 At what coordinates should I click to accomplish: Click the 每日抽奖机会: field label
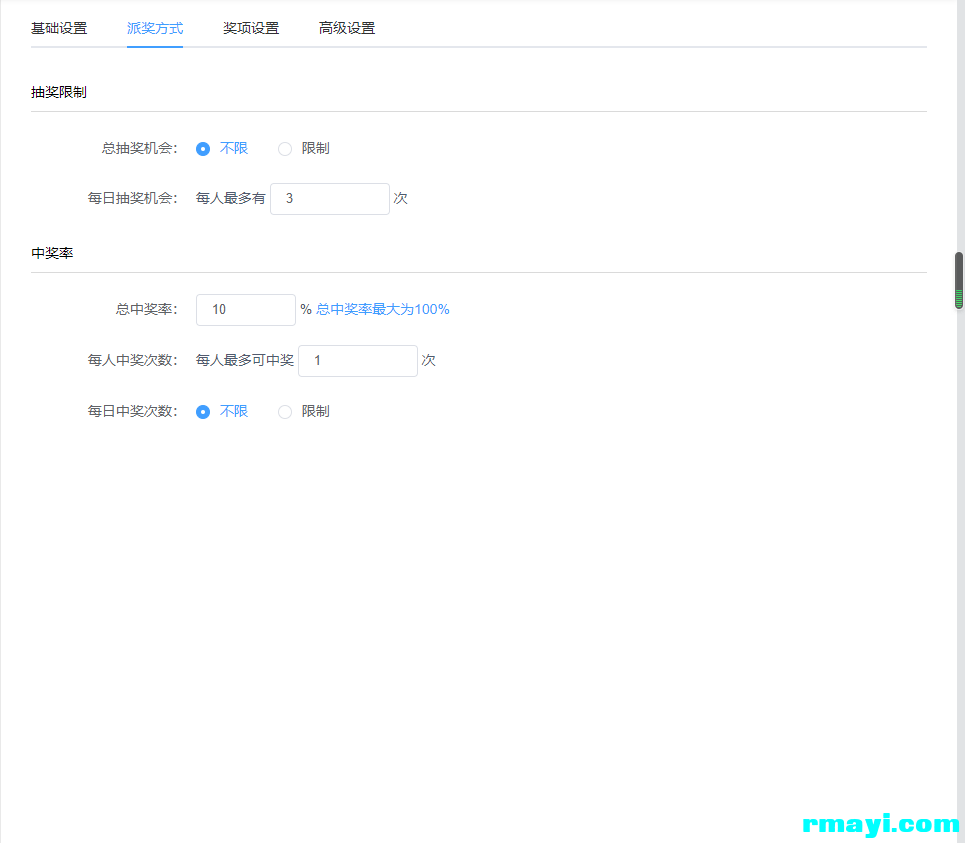(x=133, y=199)
